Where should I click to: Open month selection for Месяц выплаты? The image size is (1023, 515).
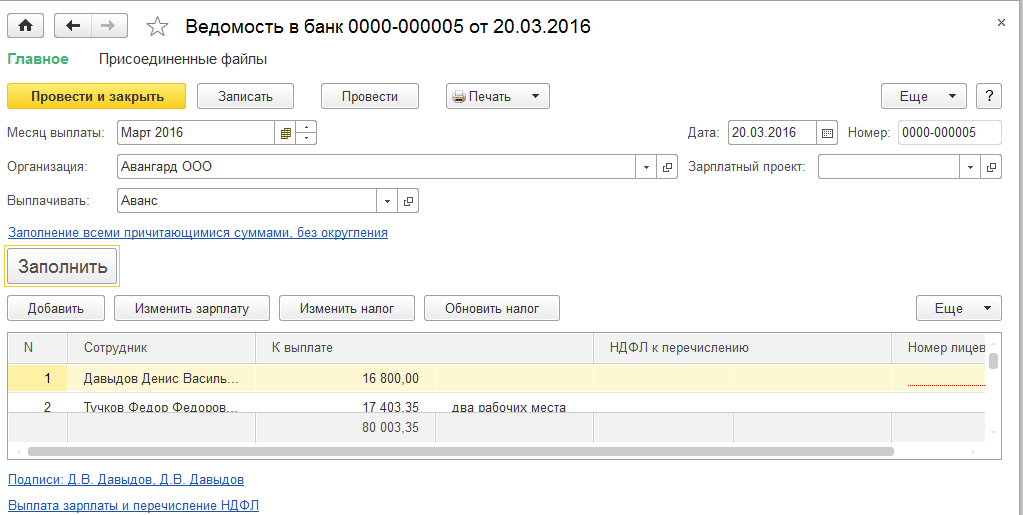pyautogui.click(x=285, y=132)
